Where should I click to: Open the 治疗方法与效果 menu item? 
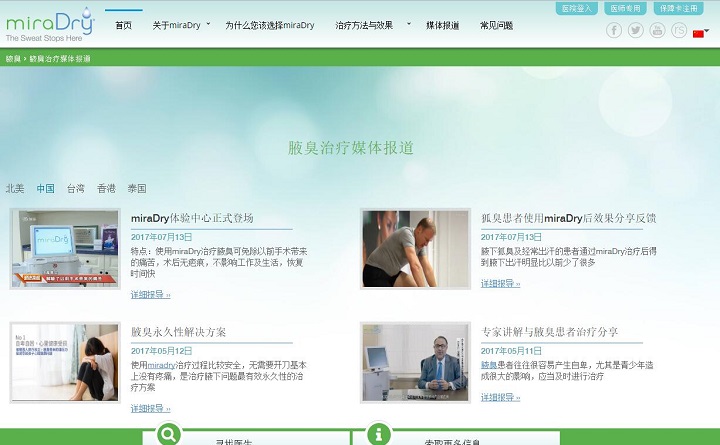(x=364, y=25)
